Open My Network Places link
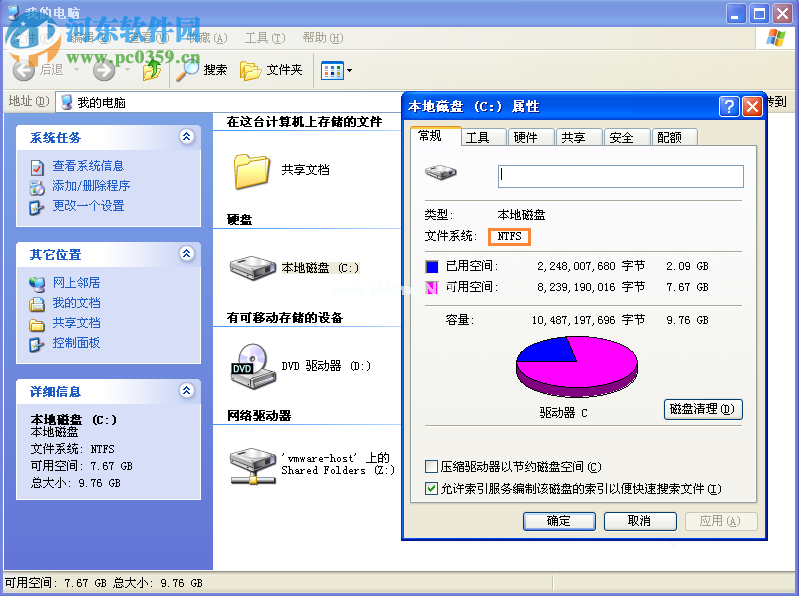The image size is (799, 596). click(x=76, y=283)
